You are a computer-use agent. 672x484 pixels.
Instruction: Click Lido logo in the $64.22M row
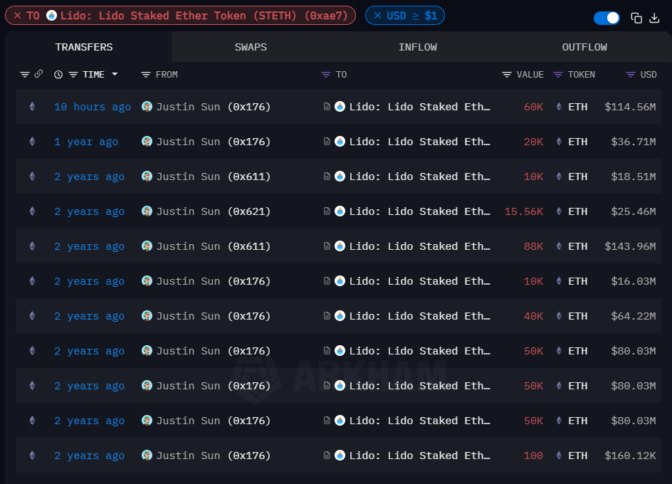[340, 316]
